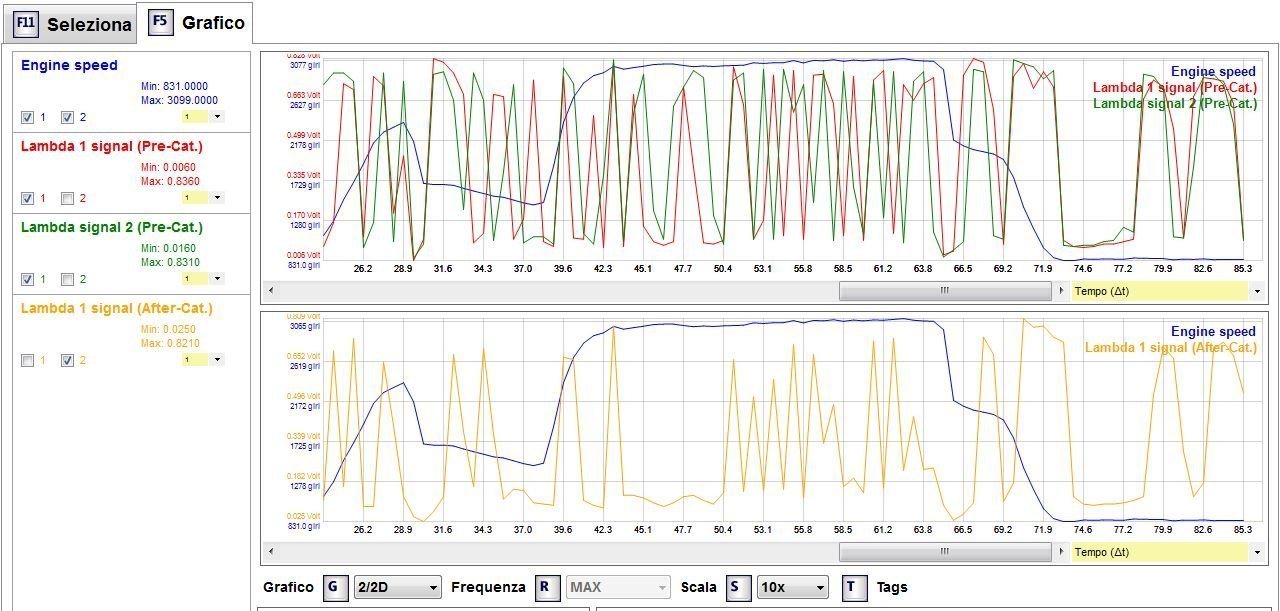Click the G shortcut icon next to Grafico
The width and height of the screenshot is (1280, 611).
point(335,587)
